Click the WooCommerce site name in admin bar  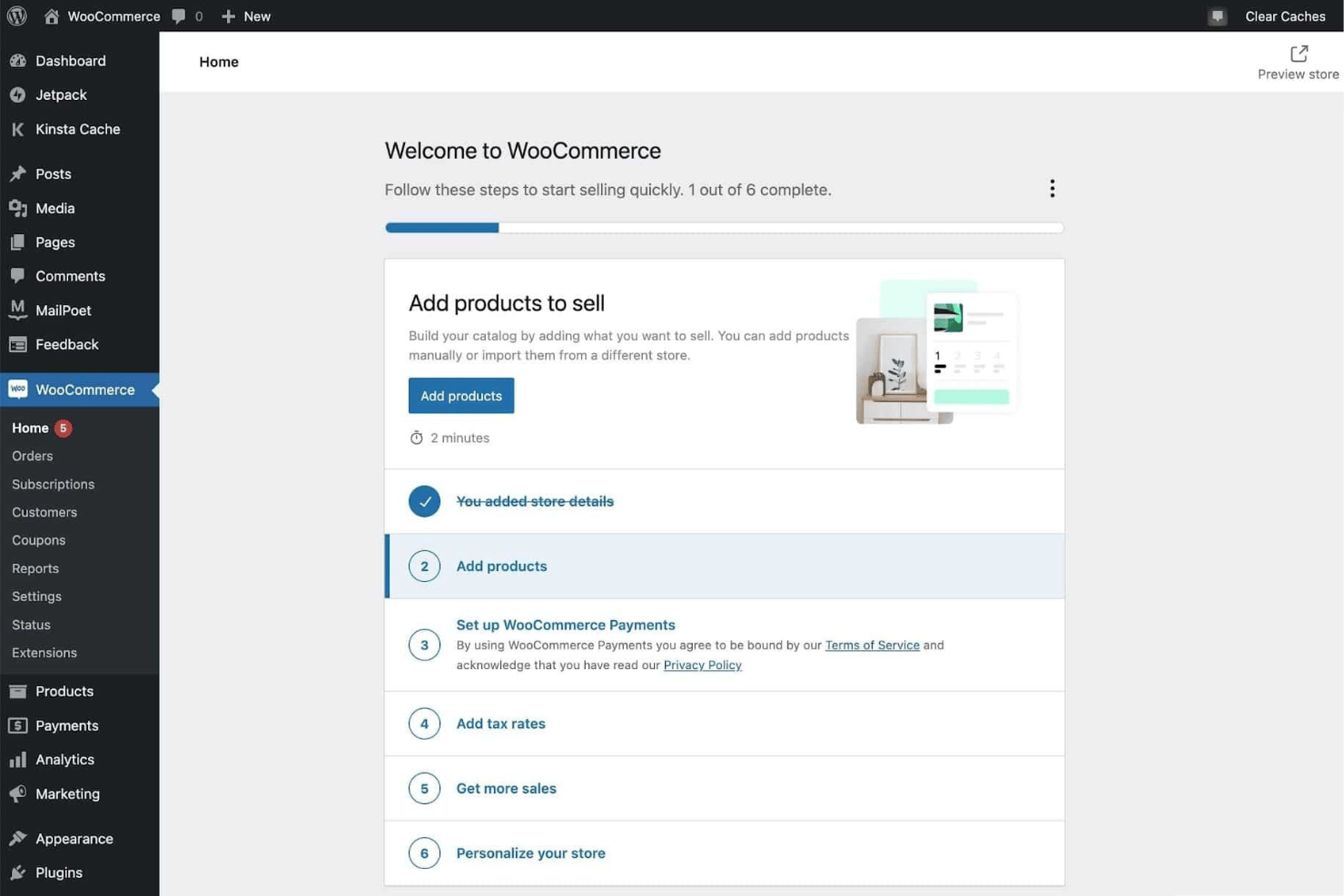(x=114, y=16)
